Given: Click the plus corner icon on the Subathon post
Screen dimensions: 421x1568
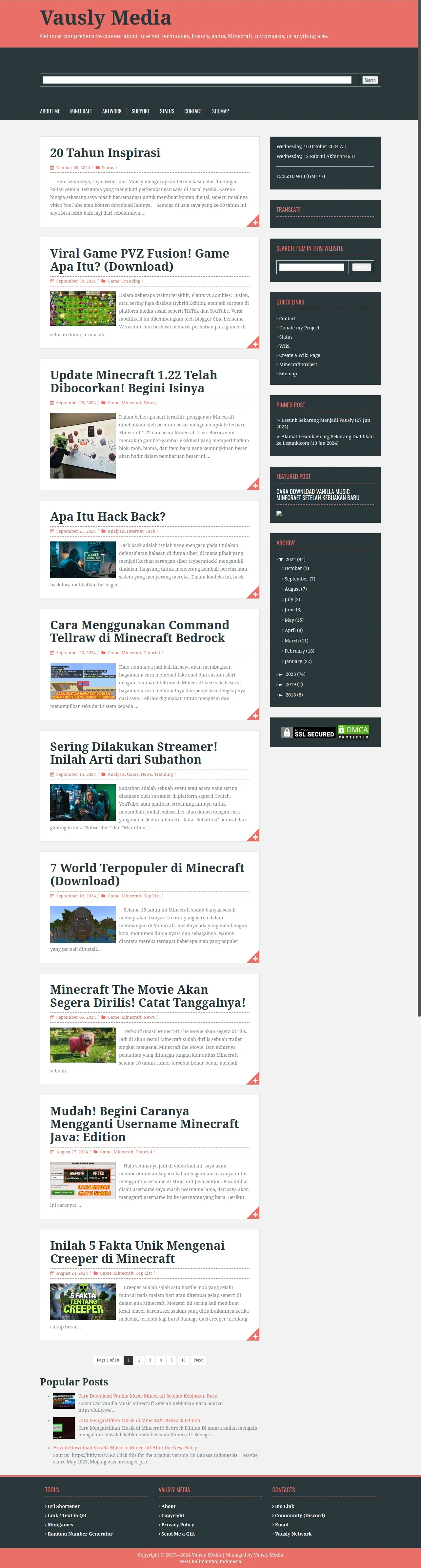Looking at the screenshot, I should pos(254,836).
